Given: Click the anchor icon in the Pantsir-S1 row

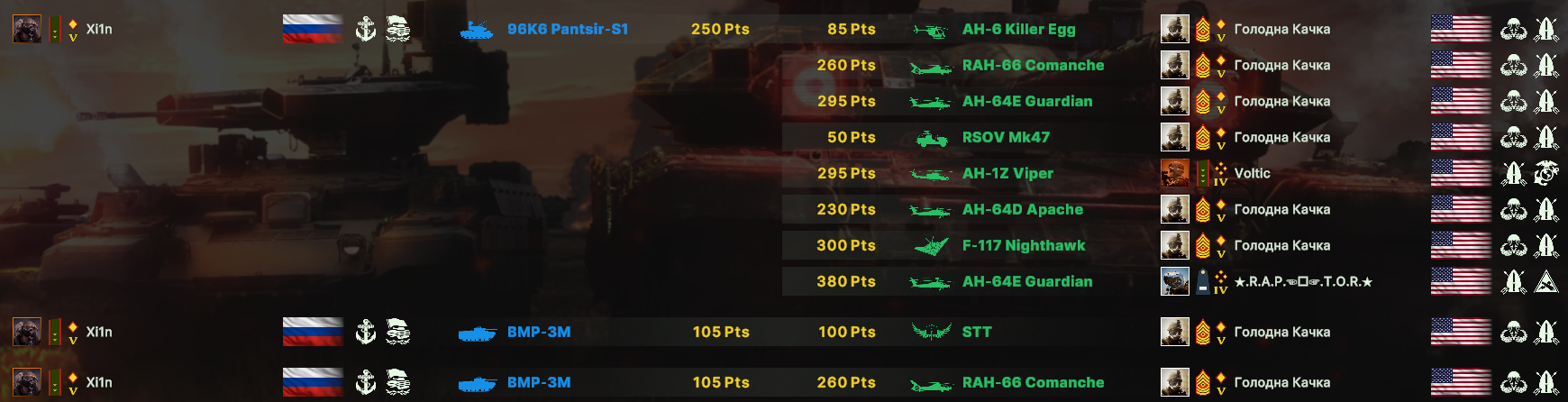Looking at the screenshot, I should pyautogui.click(x=365, y=29).
